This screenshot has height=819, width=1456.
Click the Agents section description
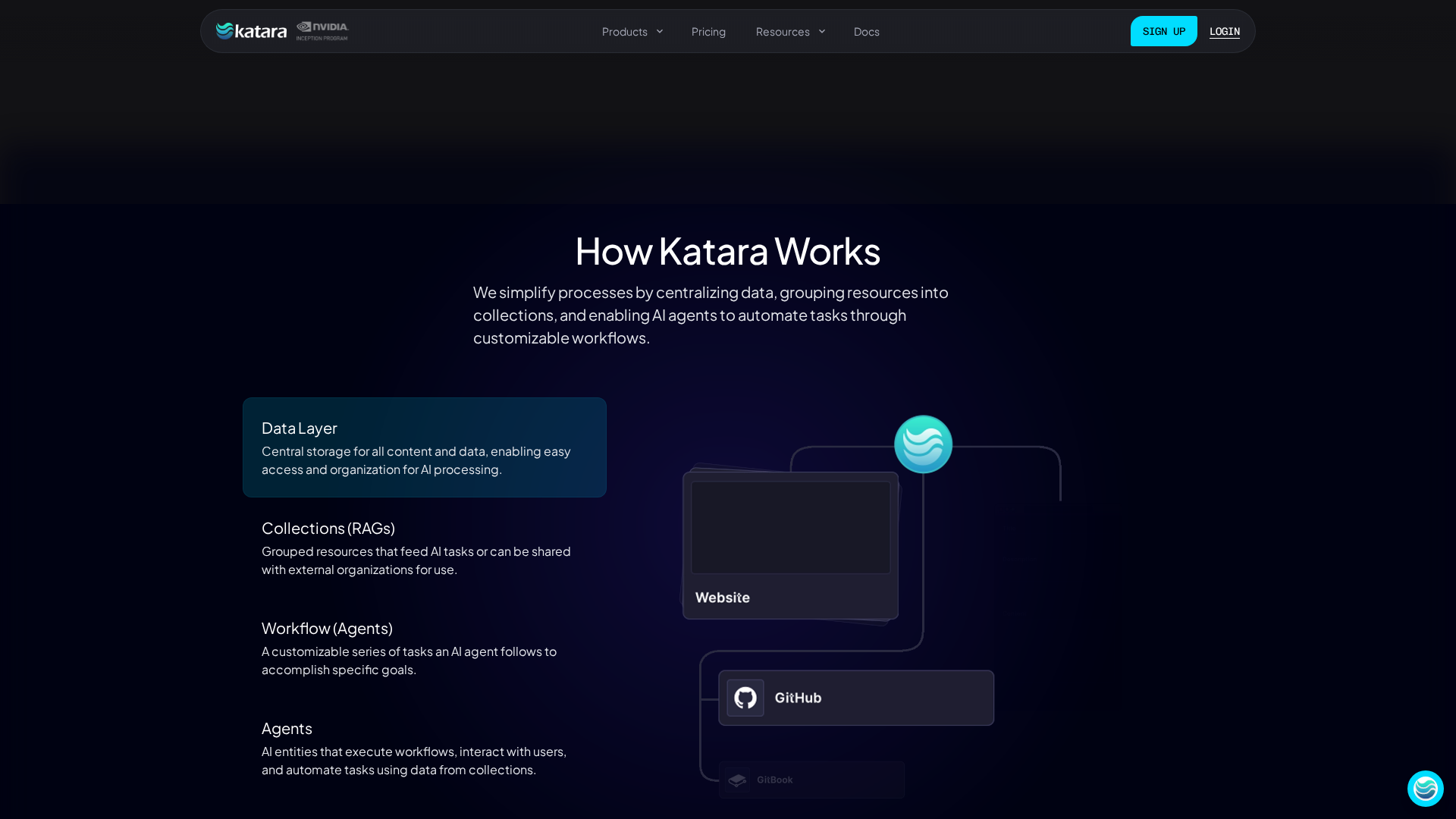pos(413,761)
